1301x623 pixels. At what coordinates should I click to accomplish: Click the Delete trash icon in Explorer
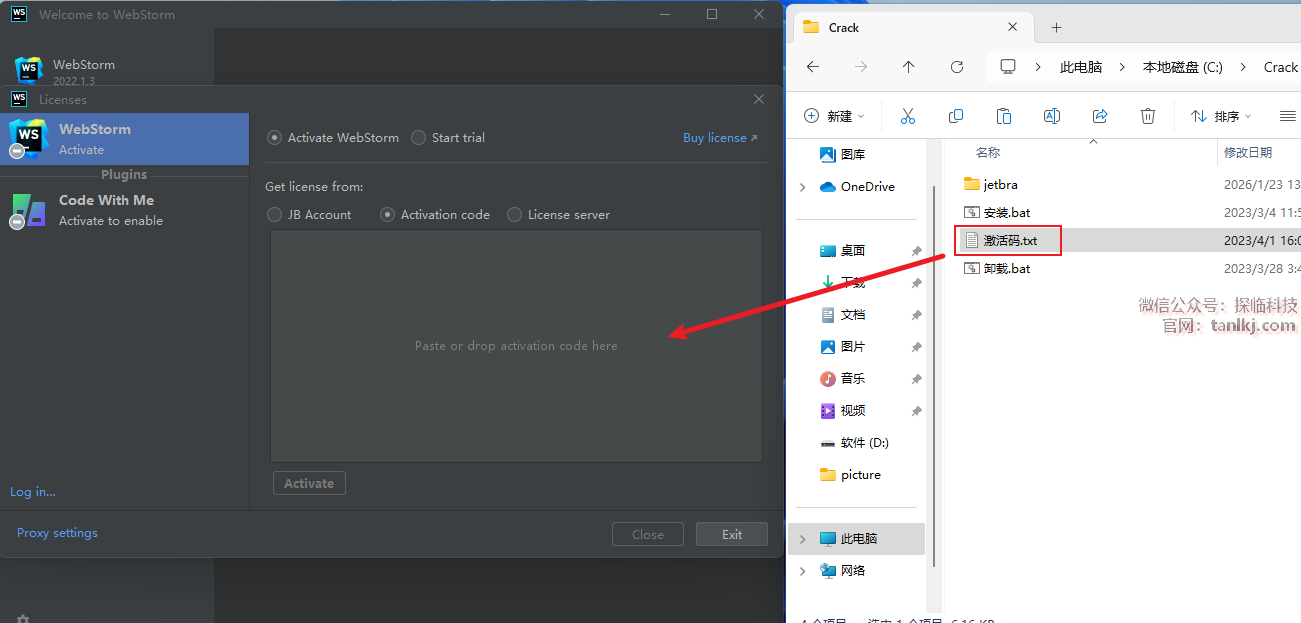[x=1149, y=116]
